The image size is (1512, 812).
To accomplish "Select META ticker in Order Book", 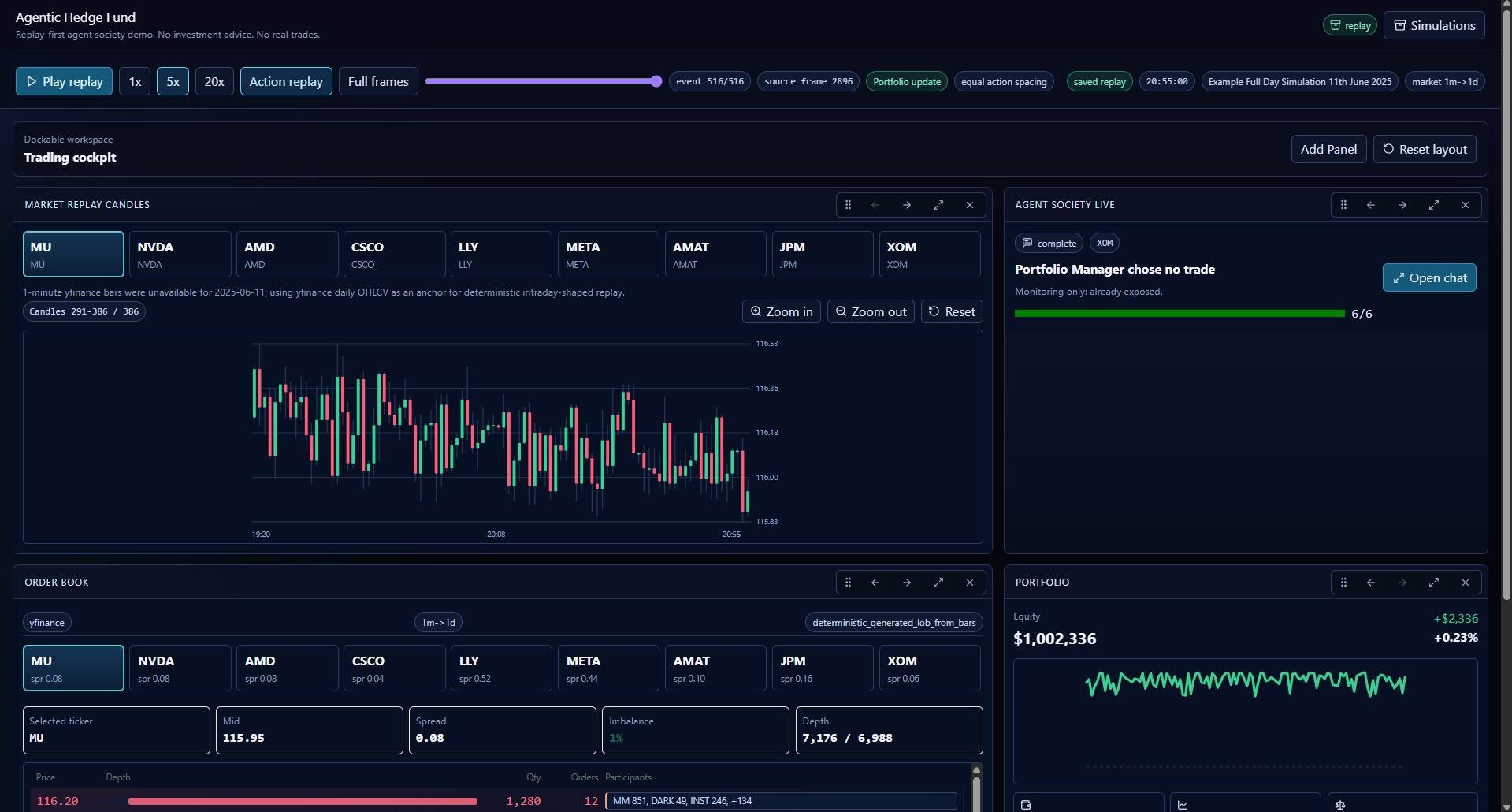I will tap(609, 668).
